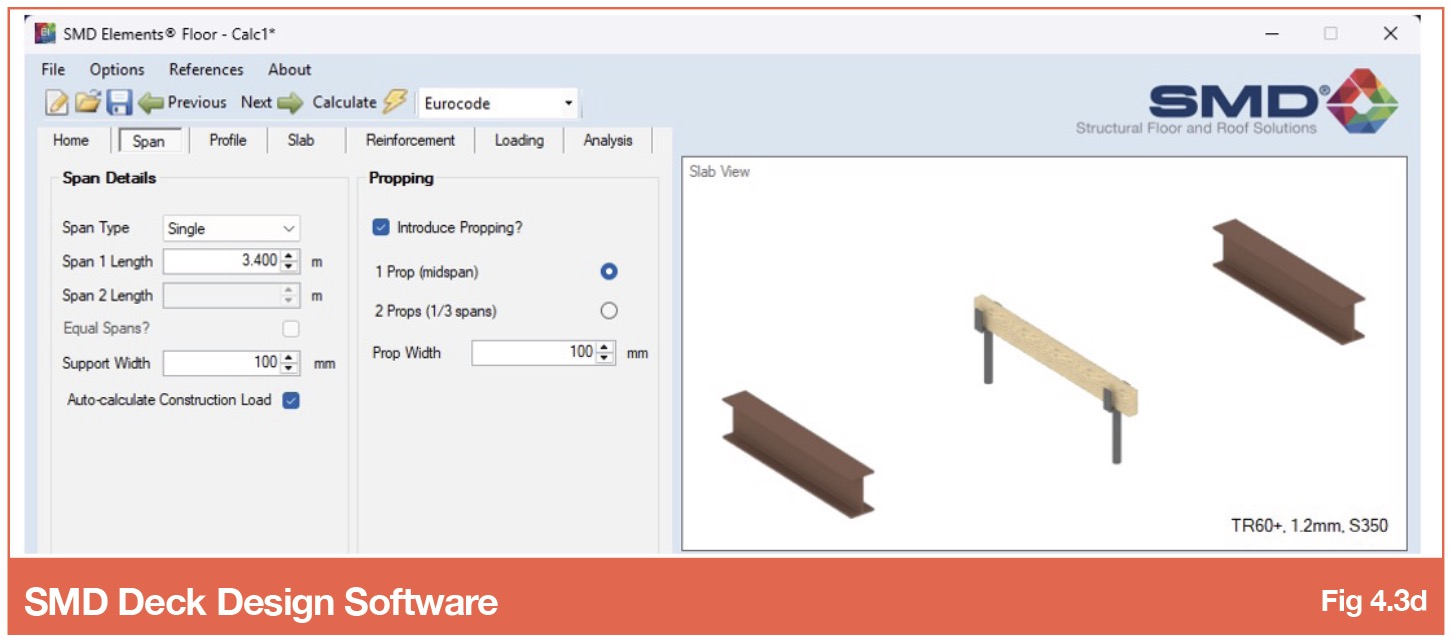1452x644 pixels.
Task: Click the Open folder toolbar icon
Action: (89, 102)
